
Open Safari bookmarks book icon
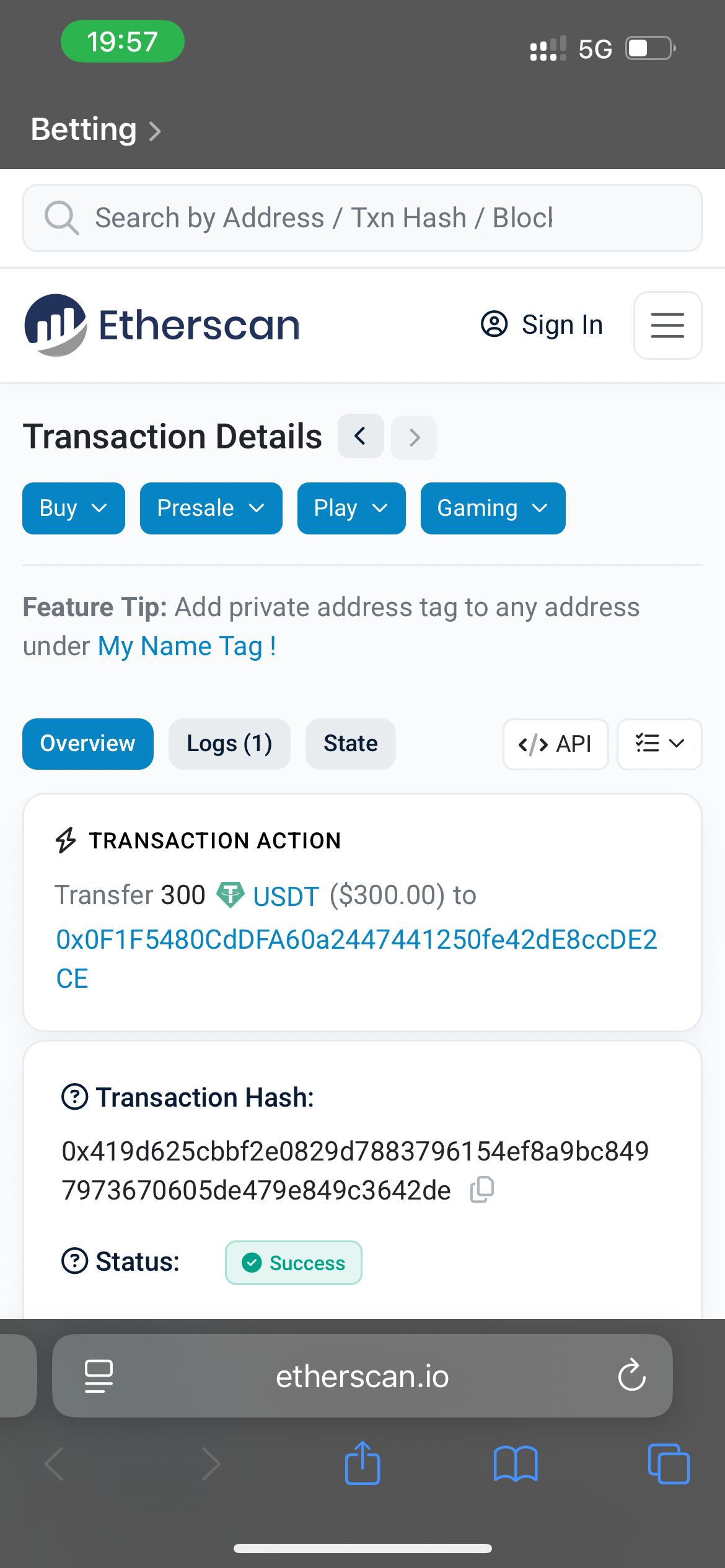click(516, 1464)
